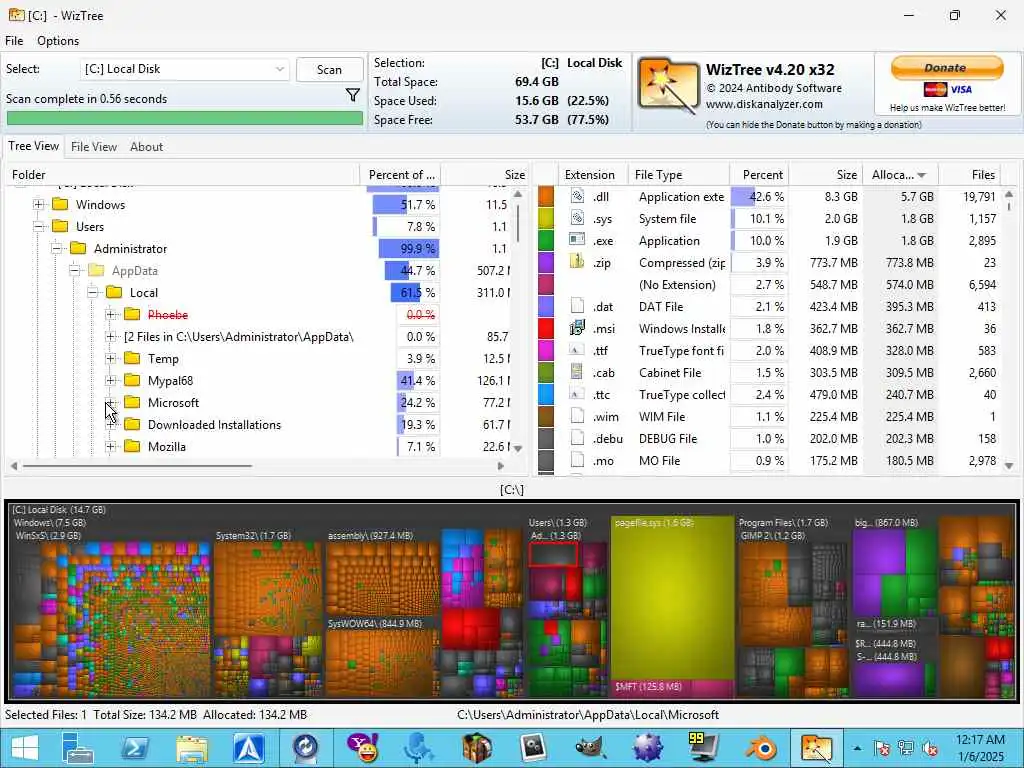Viewport: 1024px width, 768px height.
Task: Show hidden system tray icons
Action: [x=857, y=748]
